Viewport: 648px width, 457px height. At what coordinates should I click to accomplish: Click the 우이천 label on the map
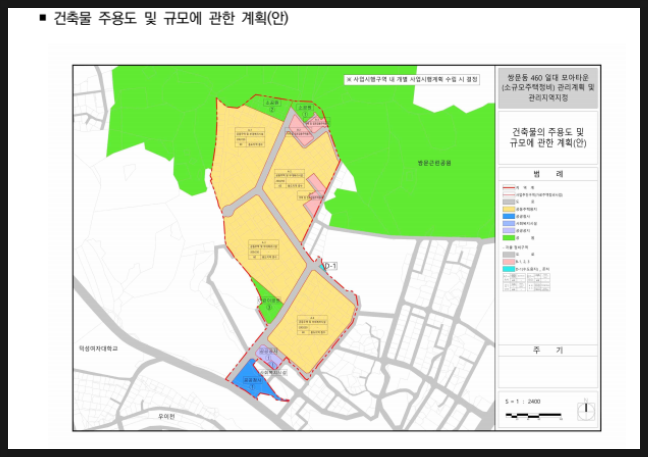(x=167, y=417)
